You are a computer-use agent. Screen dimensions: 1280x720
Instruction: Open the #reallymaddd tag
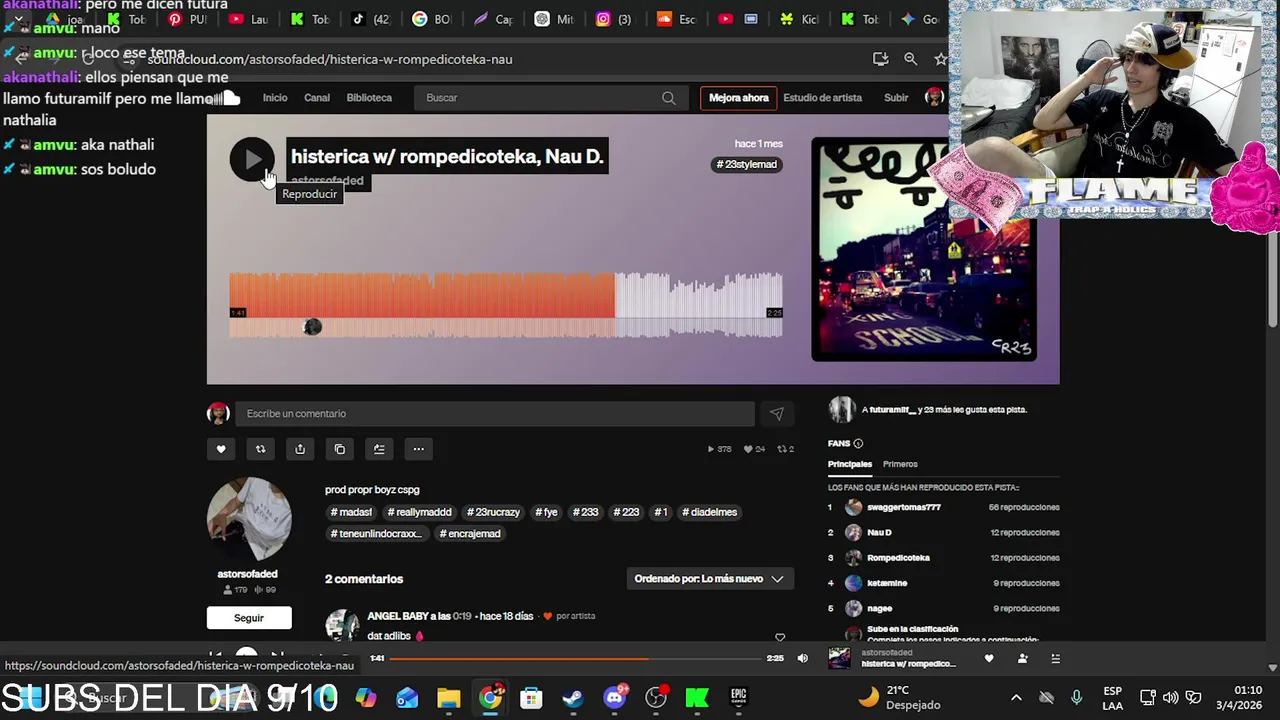coord(420,512)
